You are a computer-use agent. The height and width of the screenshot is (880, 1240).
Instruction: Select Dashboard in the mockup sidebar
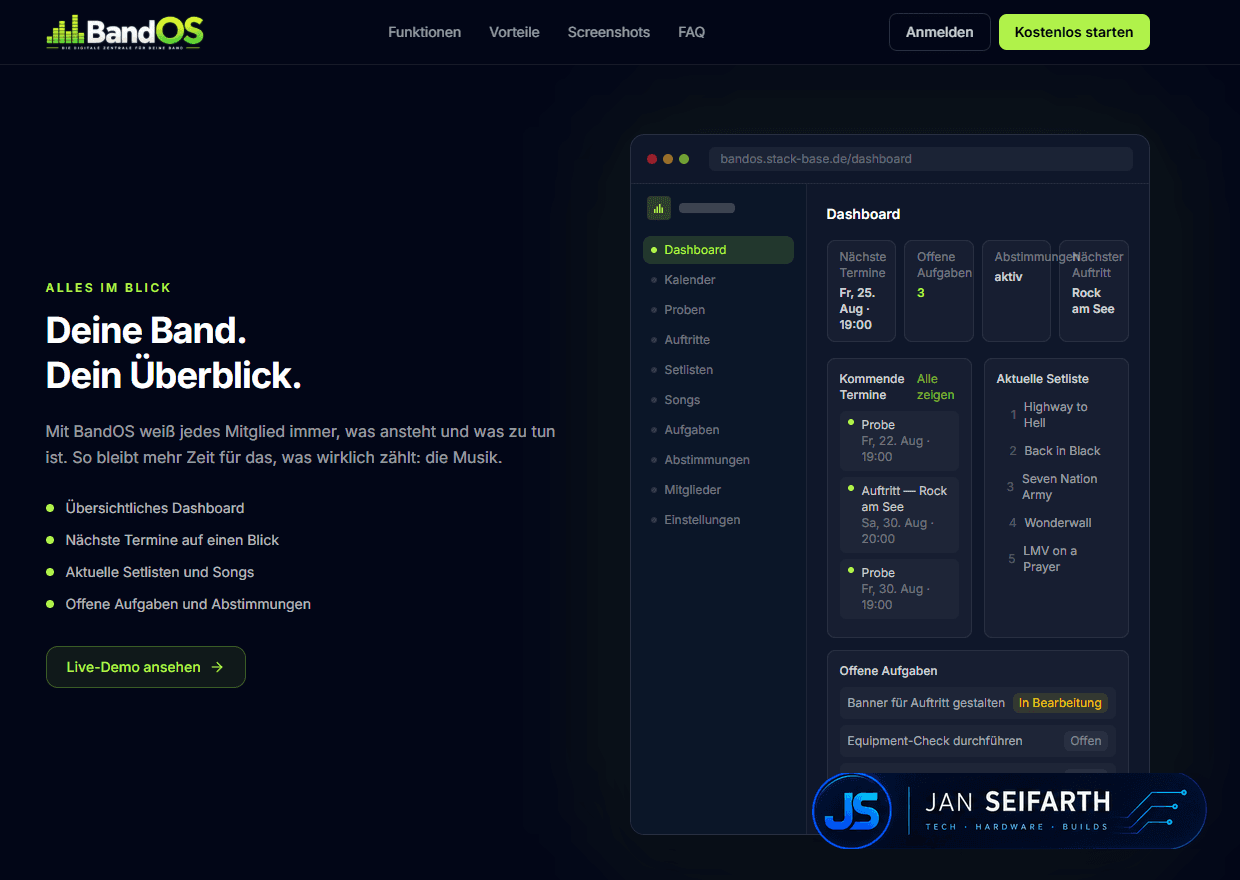(718, 250)
